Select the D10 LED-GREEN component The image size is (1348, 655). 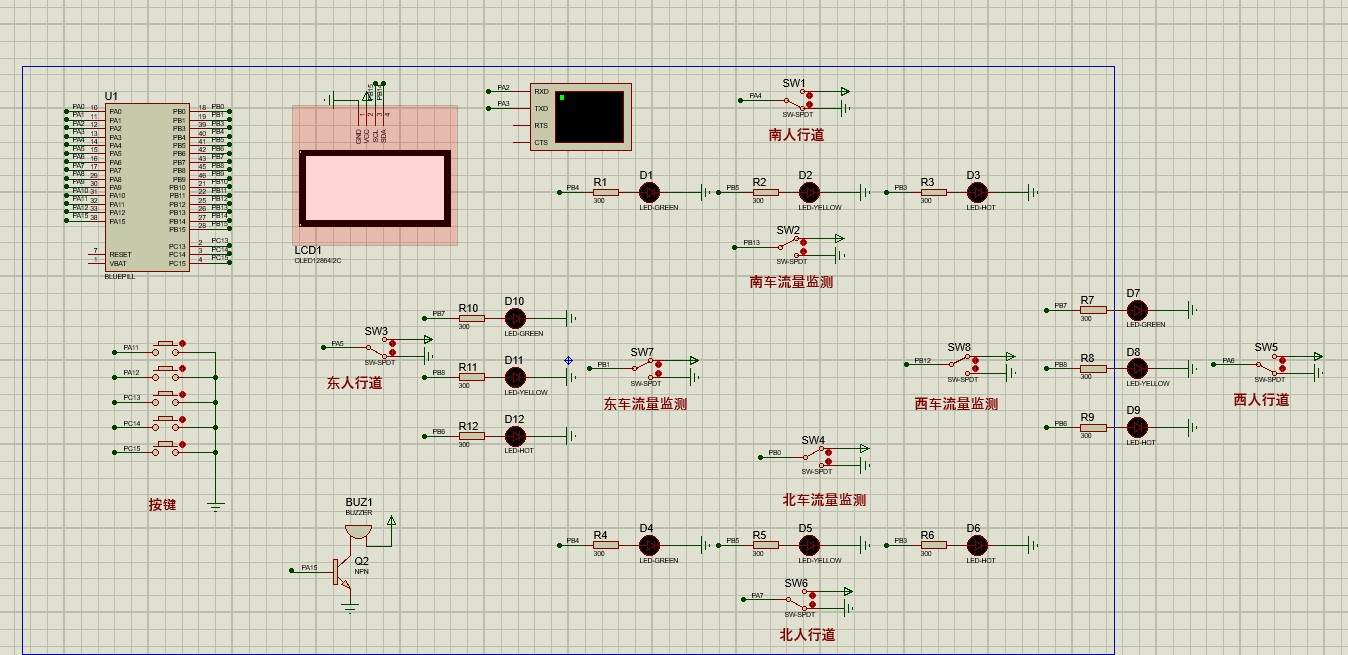pyautogui.click(x=515, y=318)
